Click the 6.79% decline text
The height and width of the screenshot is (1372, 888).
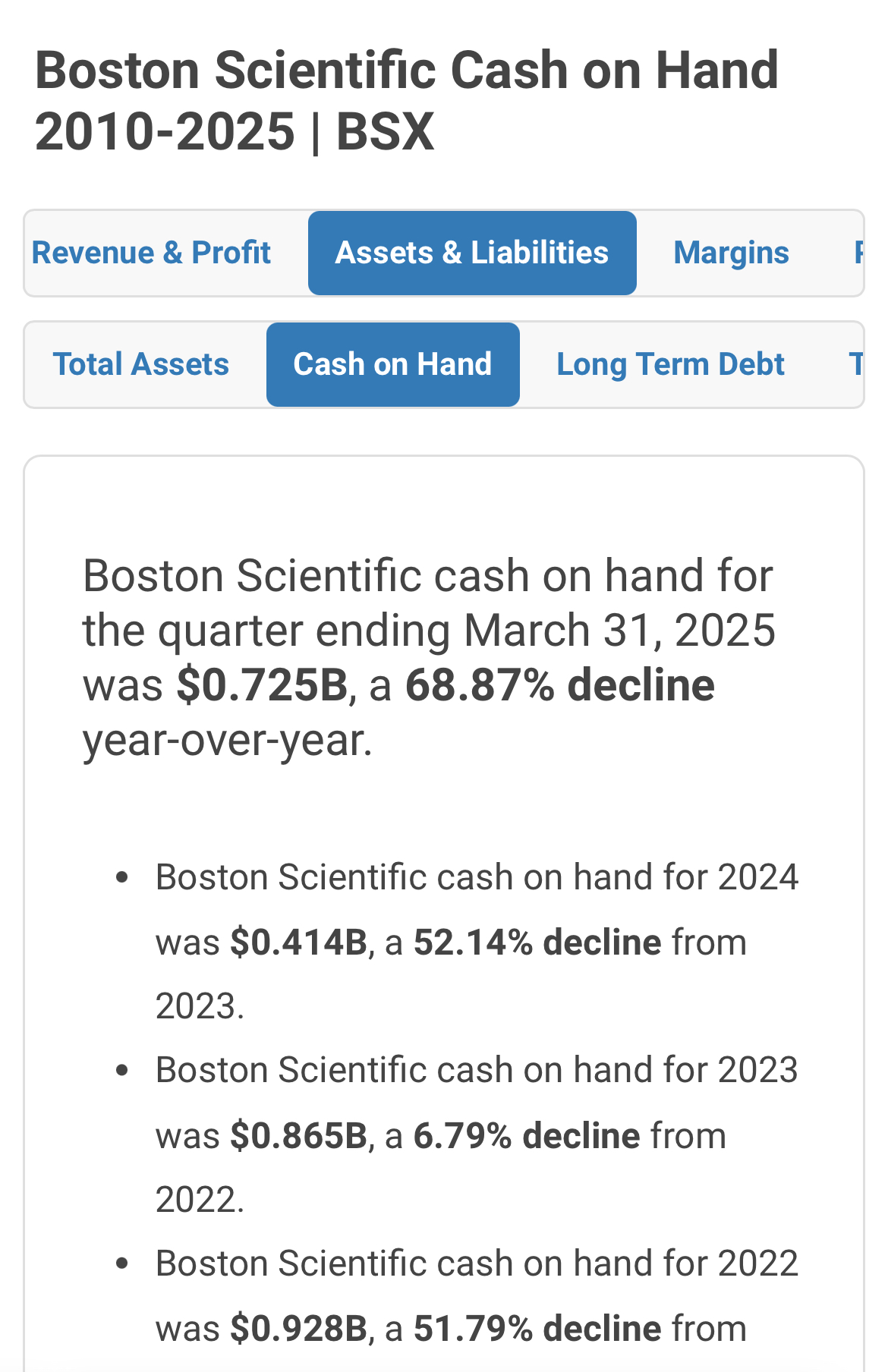click(527, 1136)
